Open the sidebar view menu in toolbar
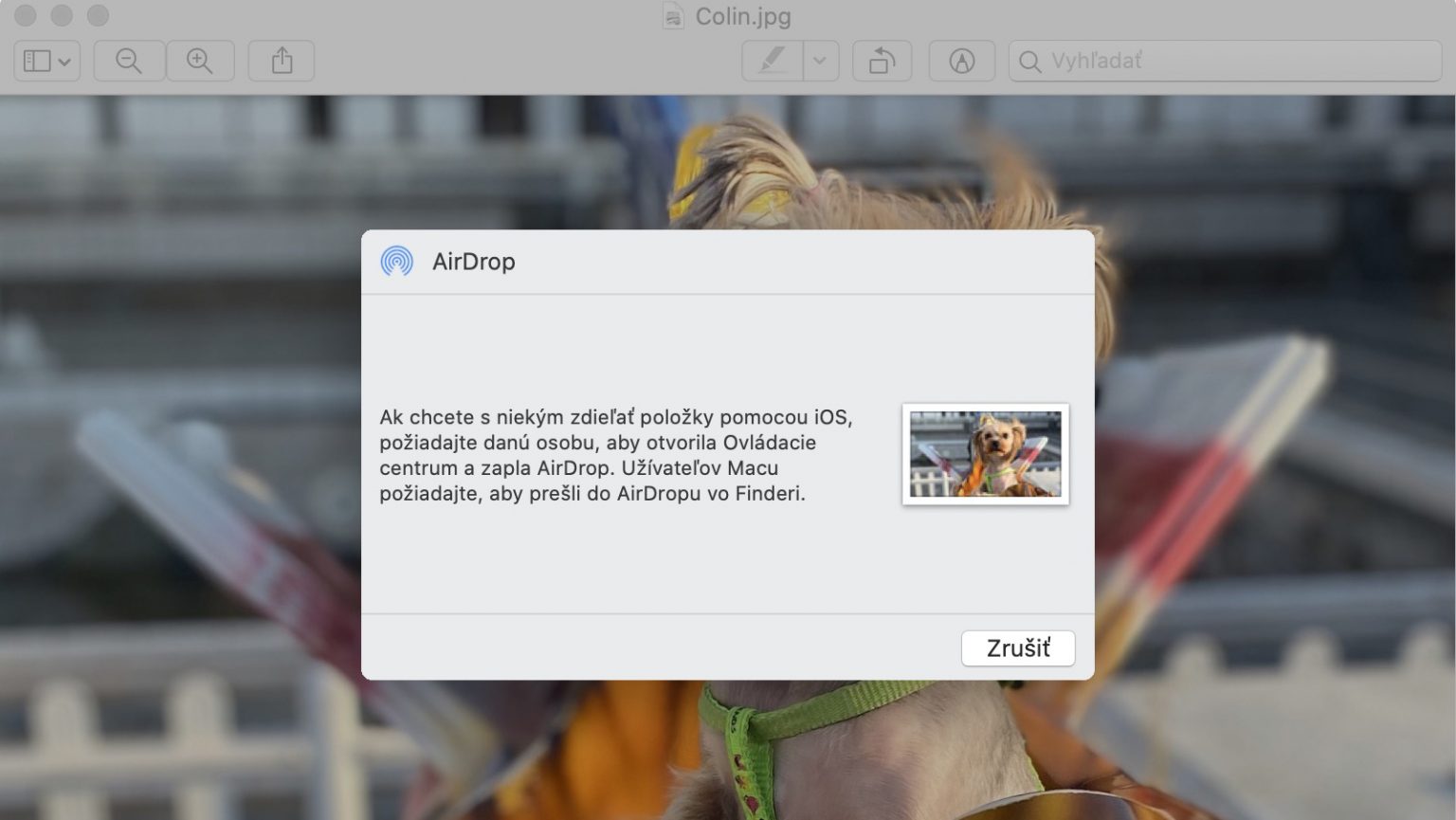The image size is (1456, 820). point(46,61)
